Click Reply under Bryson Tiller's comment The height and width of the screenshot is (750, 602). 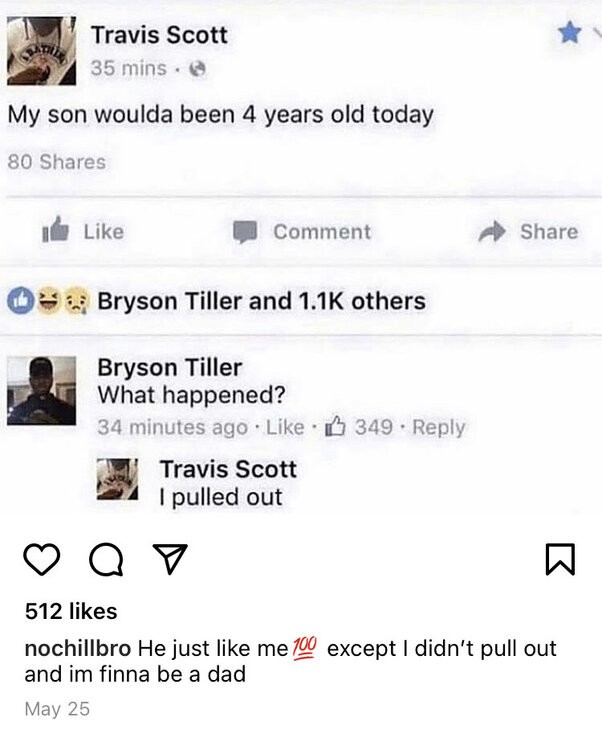click(439, 427)
